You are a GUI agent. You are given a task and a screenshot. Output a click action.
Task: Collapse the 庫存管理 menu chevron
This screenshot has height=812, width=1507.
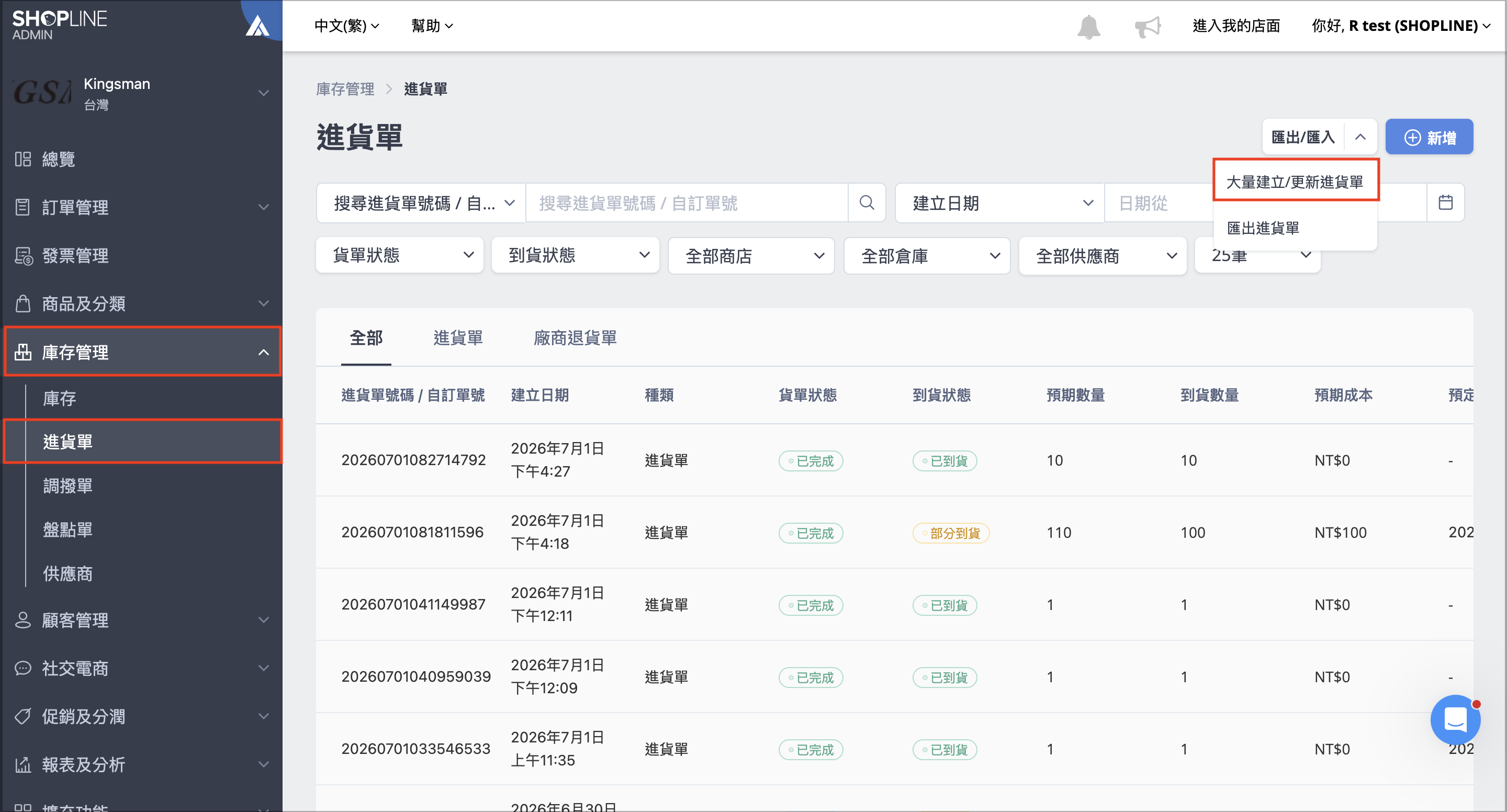tap(264, 352)
